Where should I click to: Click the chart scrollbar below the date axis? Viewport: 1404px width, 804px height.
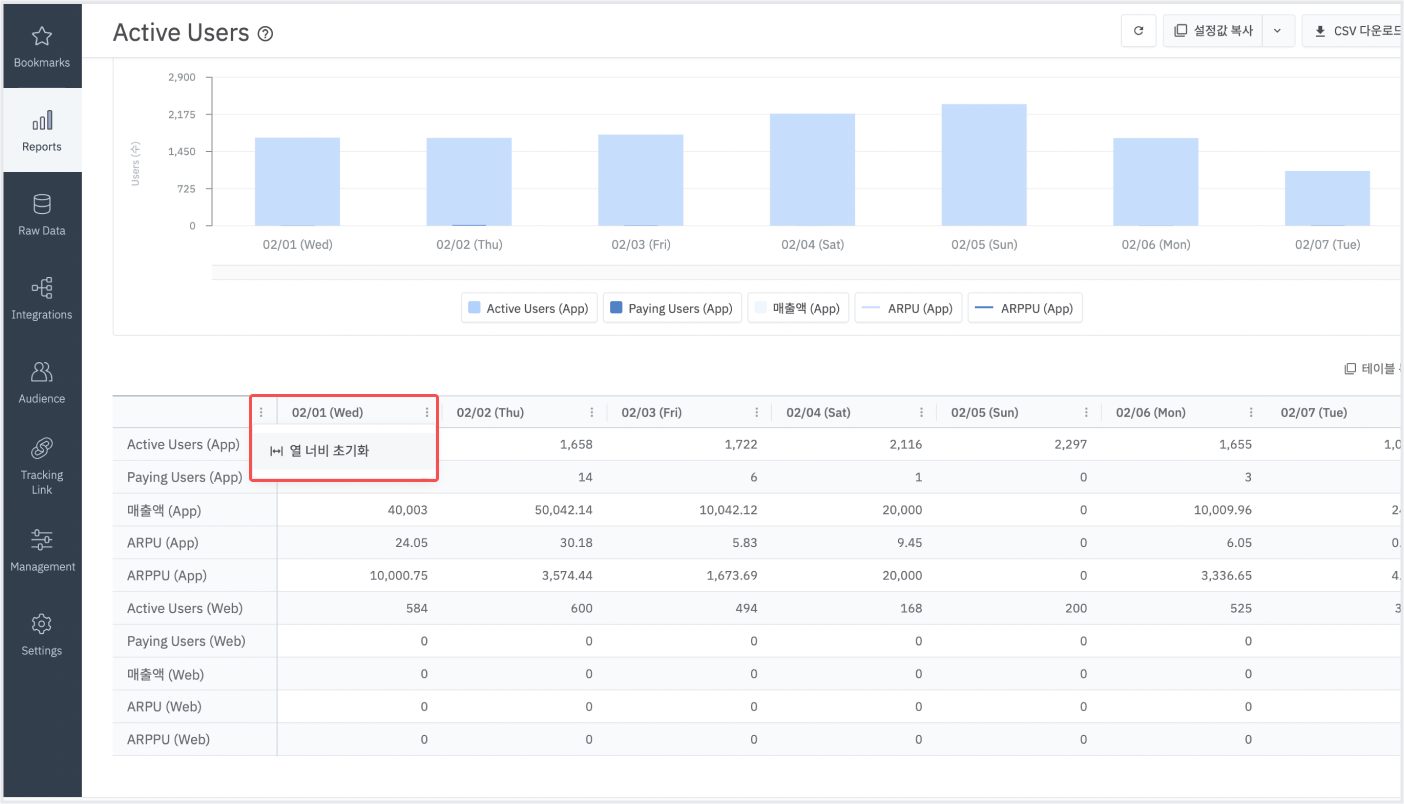pyautogui.click(x=806, y=272)
